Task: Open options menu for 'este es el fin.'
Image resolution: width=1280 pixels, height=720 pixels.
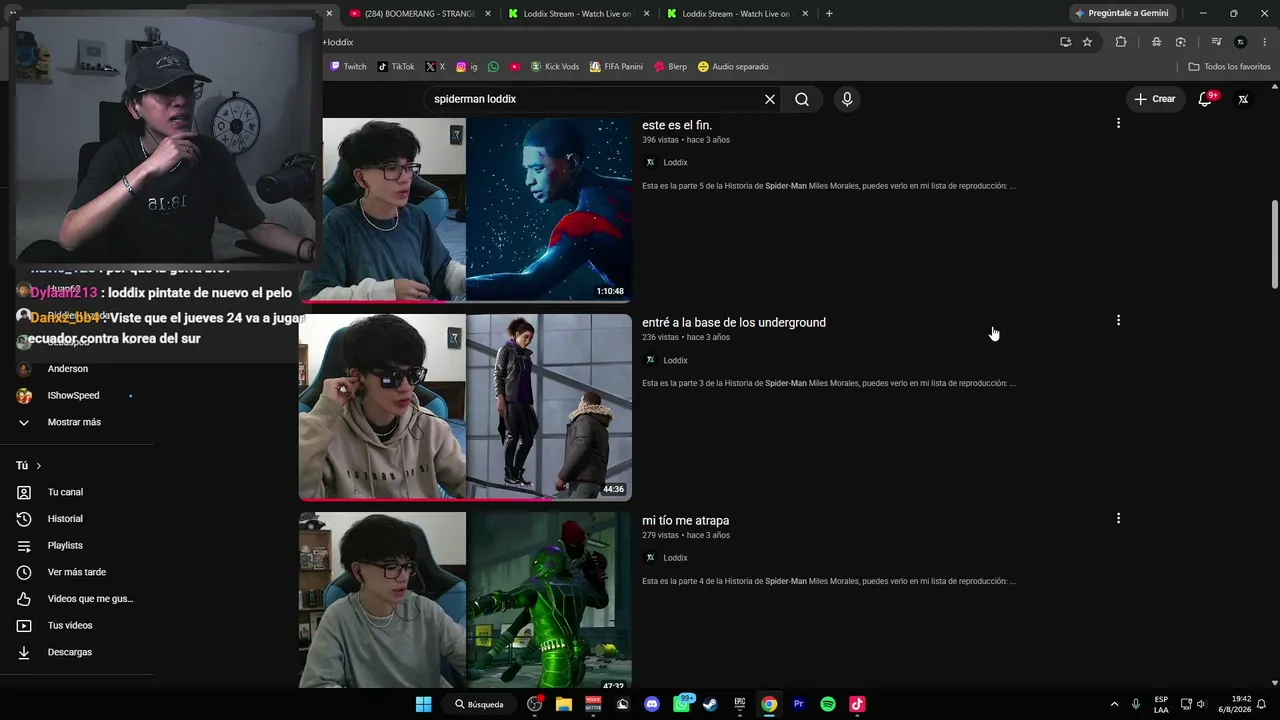Action: [x=1118, y=123]
